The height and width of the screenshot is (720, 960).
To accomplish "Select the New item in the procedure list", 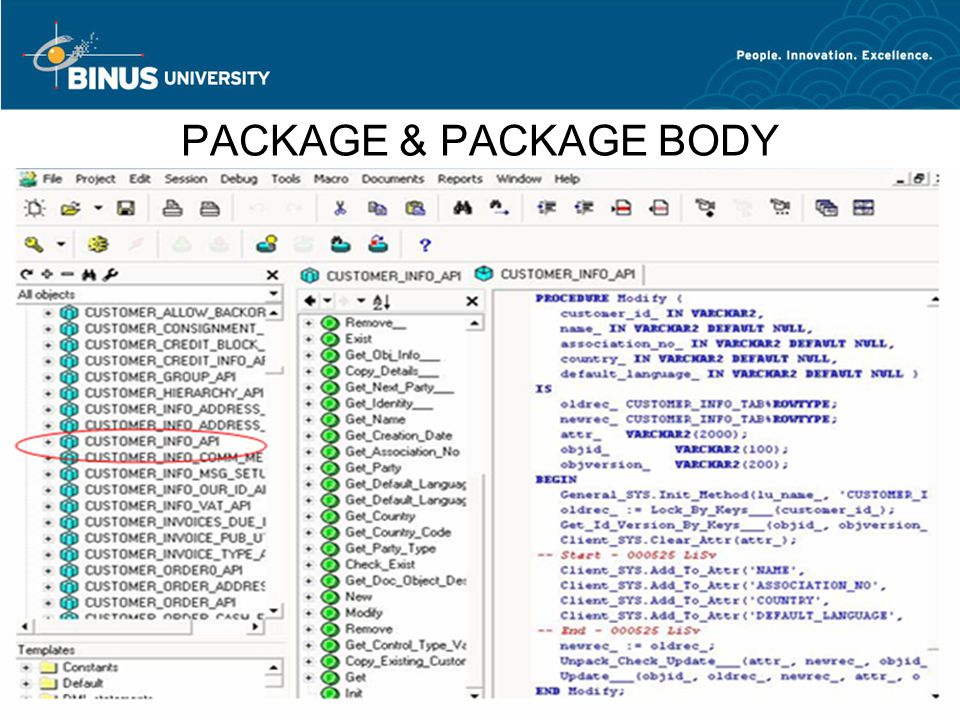I will [358, 596].
